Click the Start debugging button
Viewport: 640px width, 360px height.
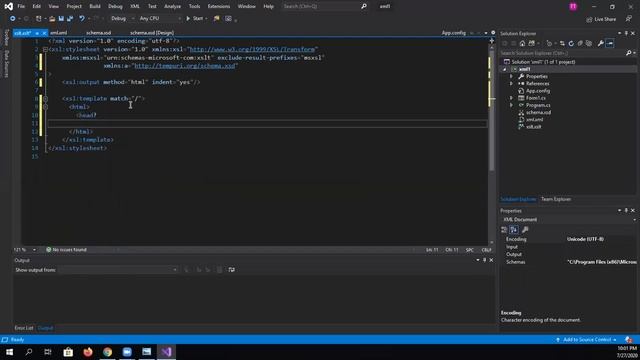pos(195,18)
